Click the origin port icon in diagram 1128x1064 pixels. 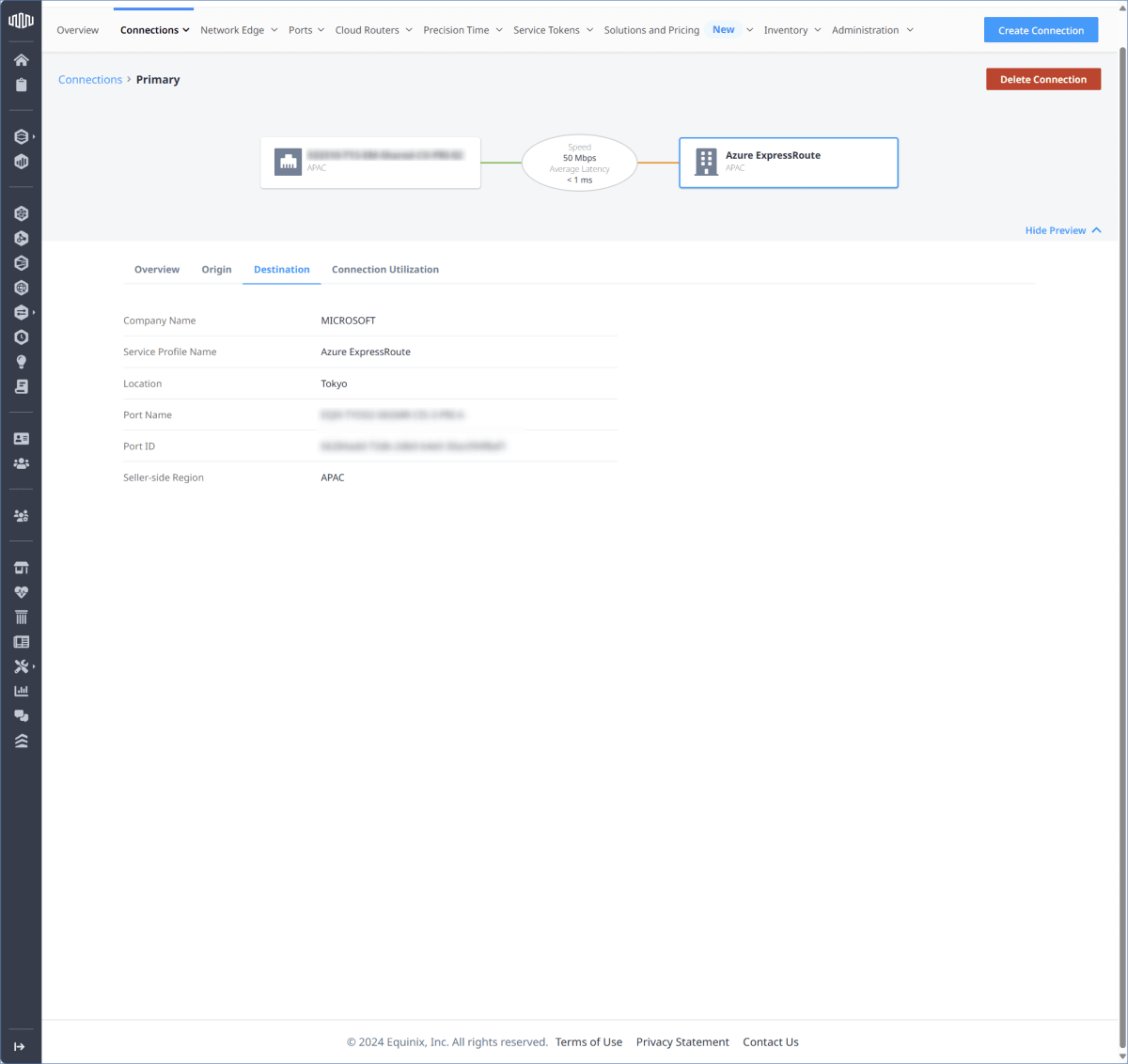[288, 162]
